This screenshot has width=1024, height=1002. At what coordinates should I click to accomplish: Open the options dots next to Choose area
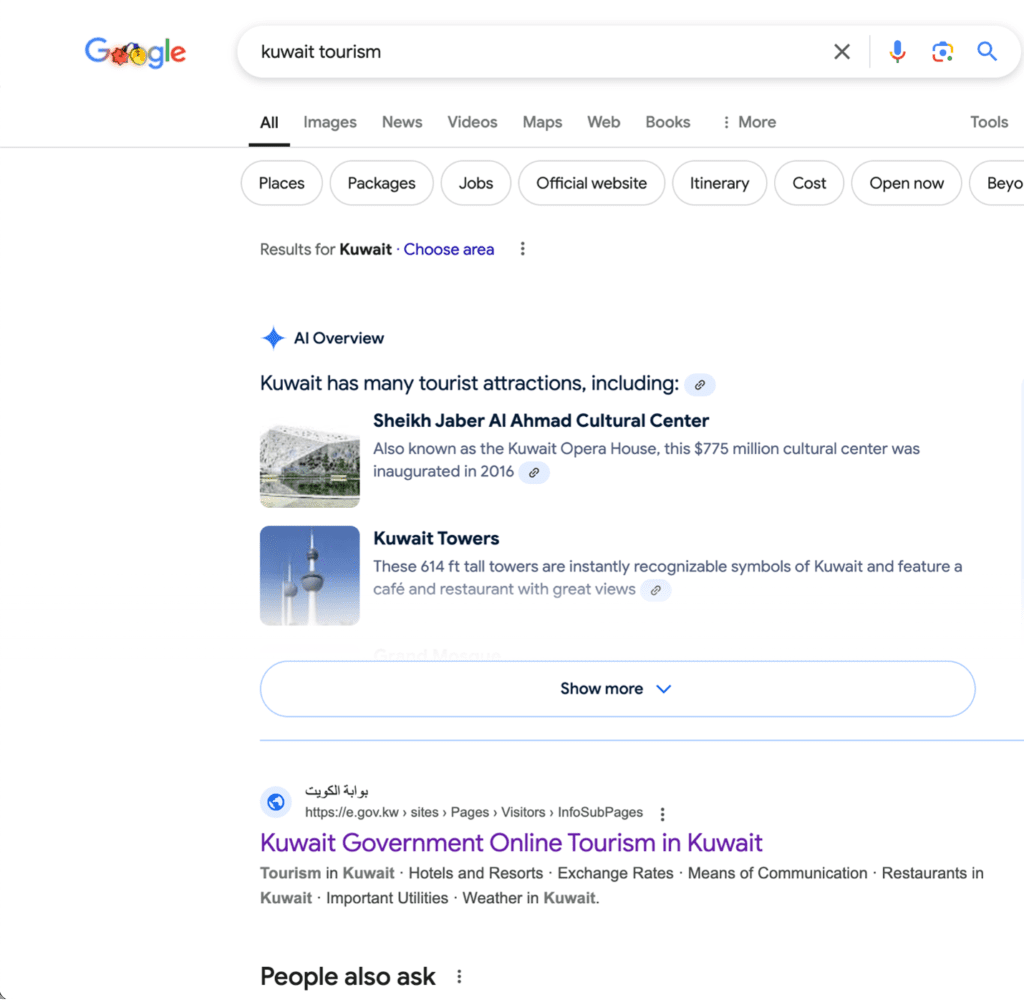point(522,249)
